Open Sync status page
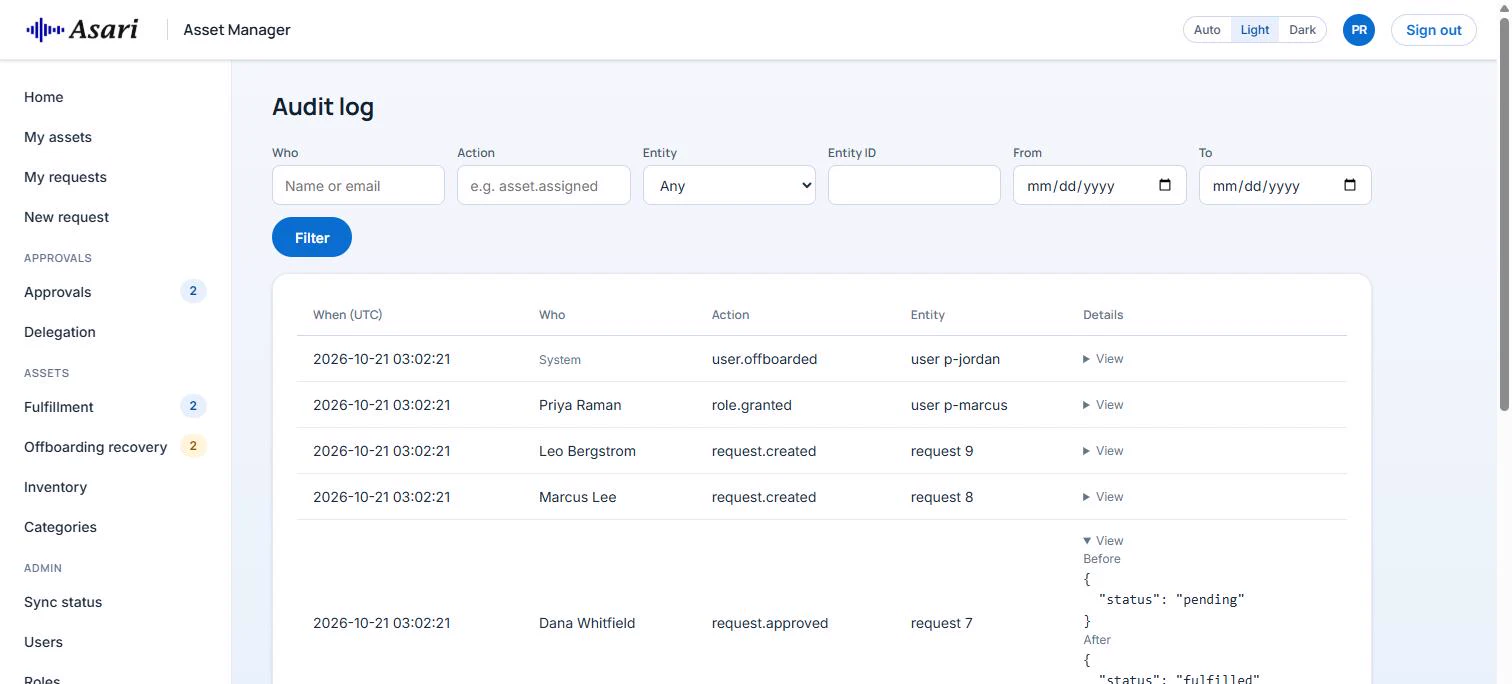This screenshot has height=684, width=1512. 63,602
